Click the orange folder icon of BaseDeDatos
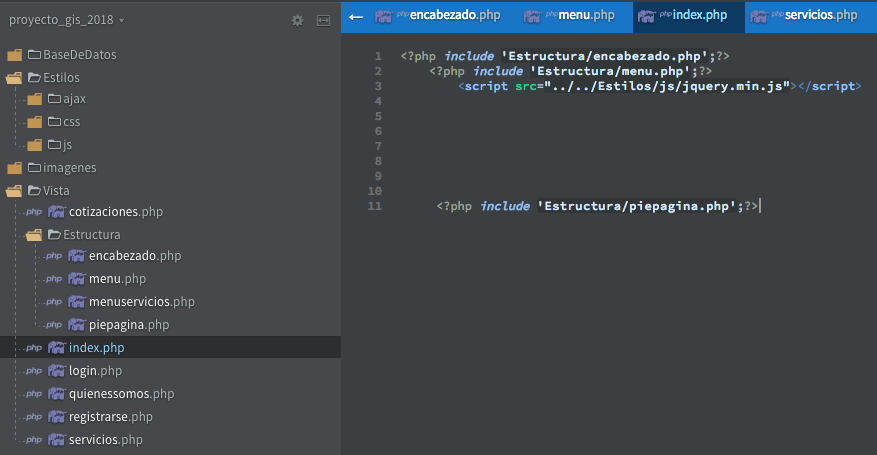Screen dimensions: 877x455 pyautogui.click(x=15, y=55)
